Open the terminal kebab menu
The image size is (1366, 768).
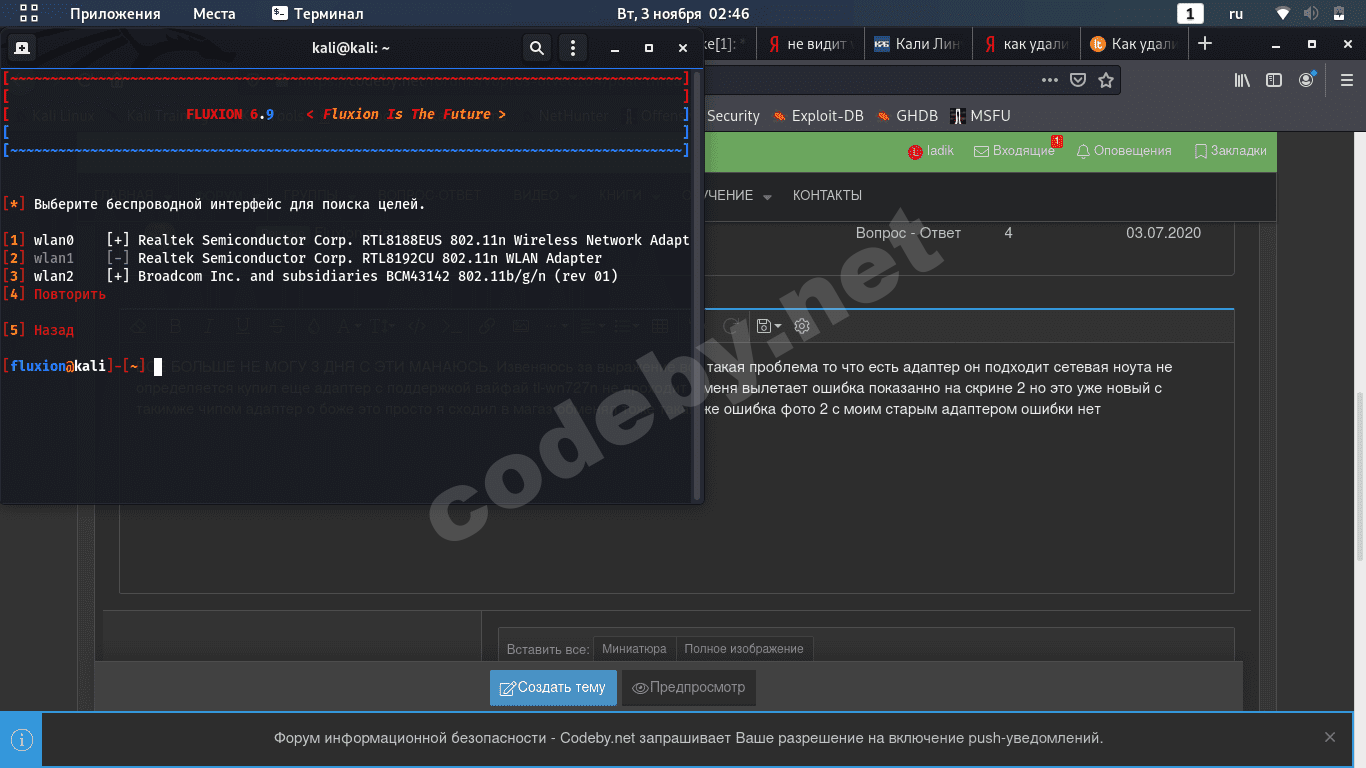point(572,48)
